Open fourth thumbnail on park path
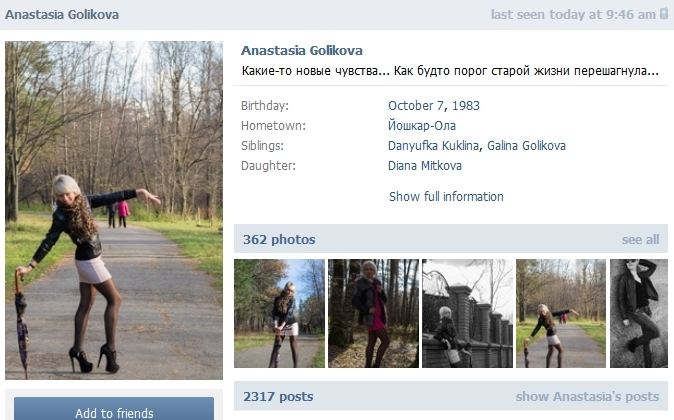The width and height of the screenshot is (674, 420). pos(561,313)
